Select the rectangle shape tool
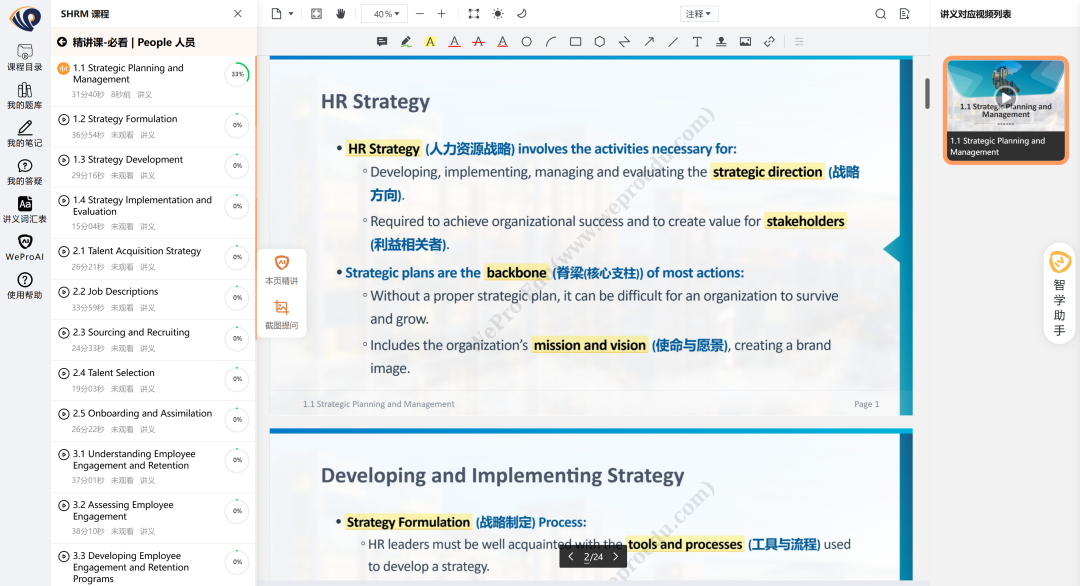 pos(575,42)
